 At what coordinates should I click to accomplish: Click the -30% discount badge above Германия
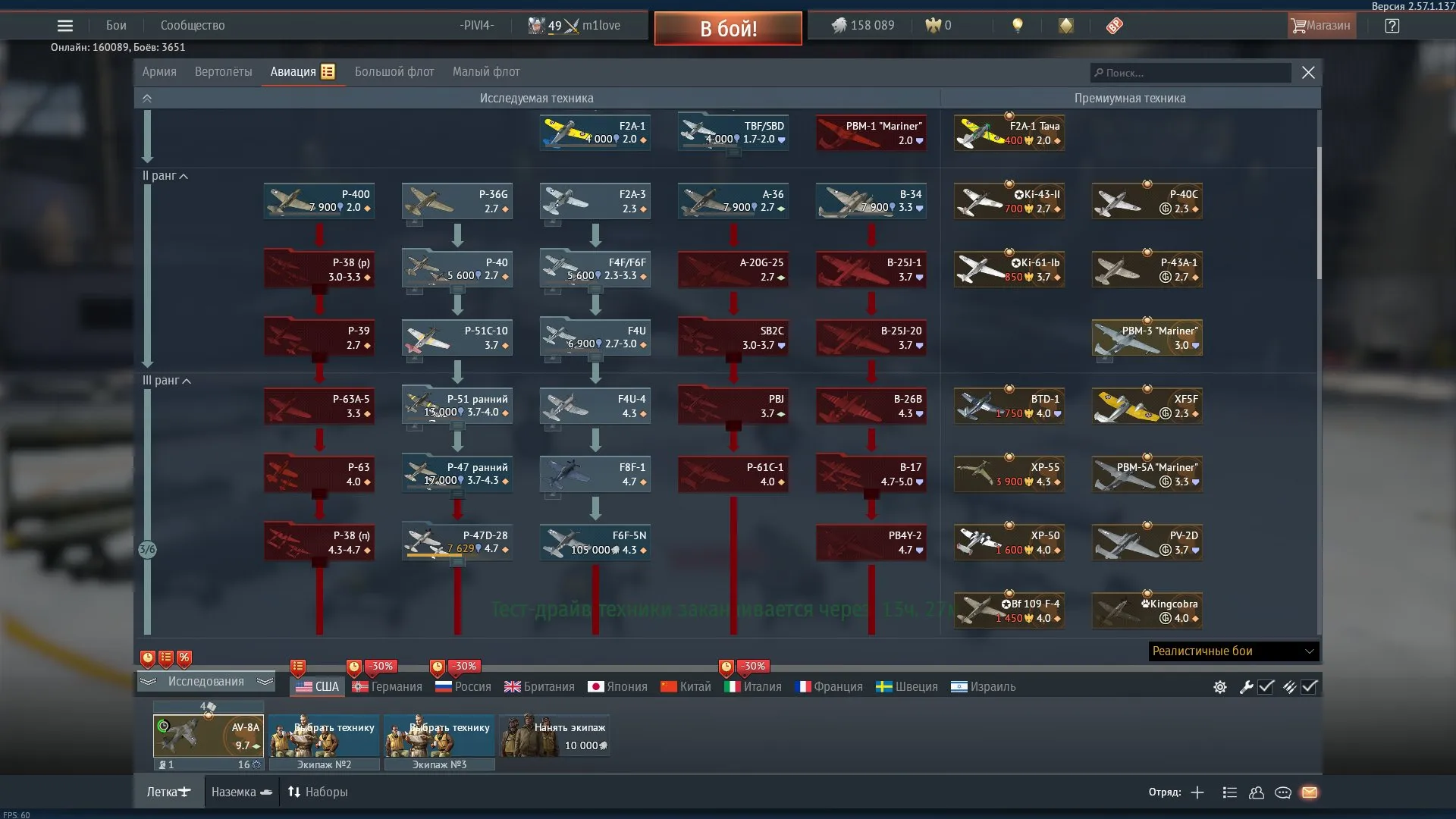click(381, 666)
